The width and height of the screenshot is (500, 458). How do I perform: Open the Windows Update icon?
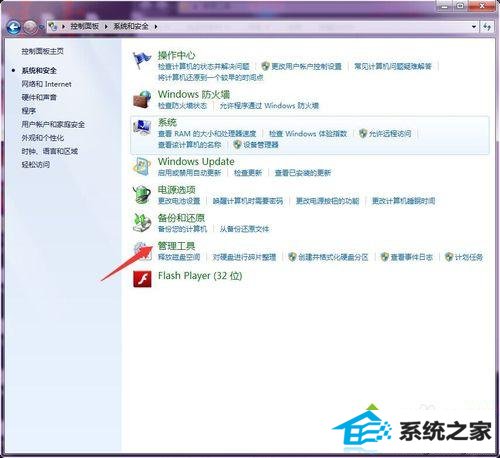(142, 166)
